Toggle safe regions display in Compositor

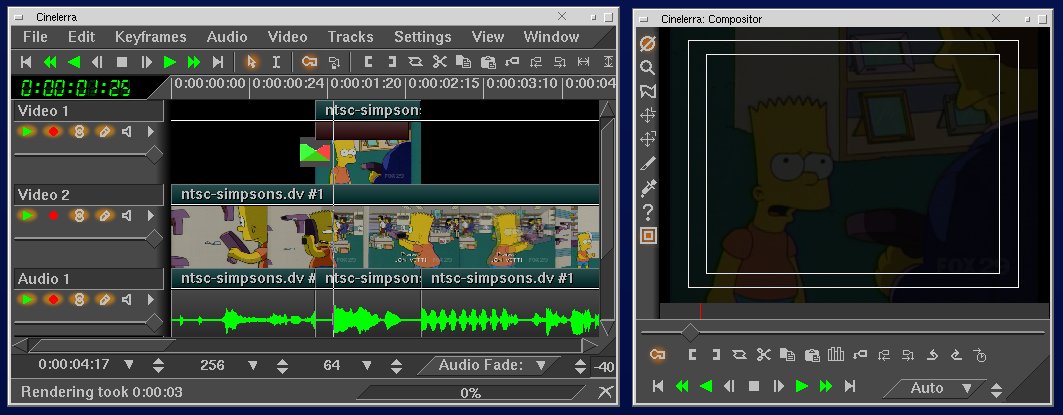point(648,236)
